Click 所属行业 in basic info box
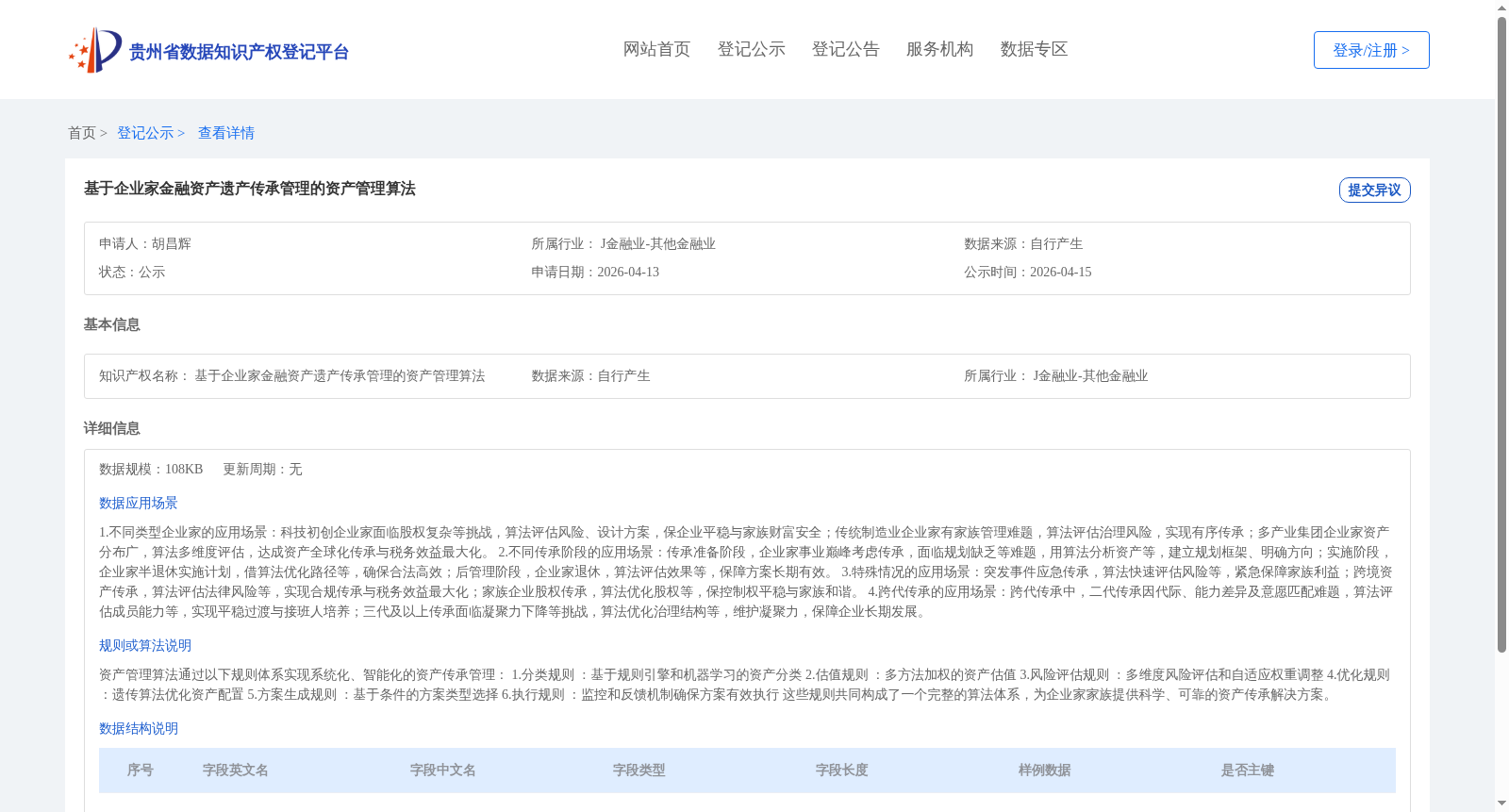This screenshot has width=1509, height=812. click(x=1056, y=375)
